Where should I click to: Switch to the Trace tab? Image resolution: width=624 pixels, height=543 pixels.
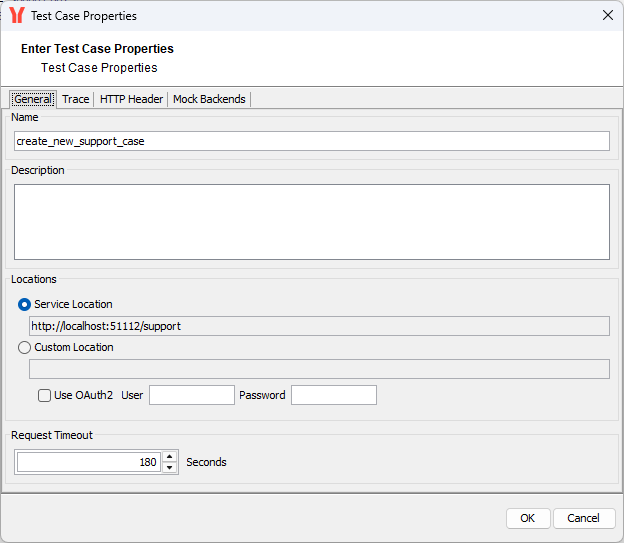pyautogui.click(x=76, y=99)
